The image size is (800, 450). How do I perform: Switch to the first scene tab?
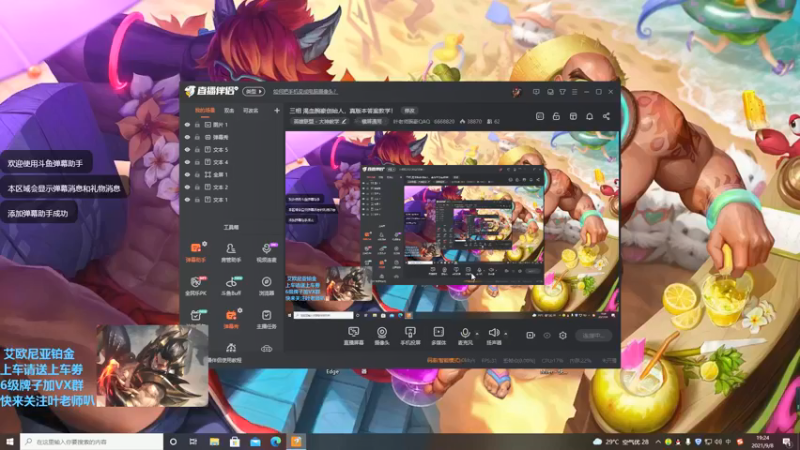(x=205, y=110)
